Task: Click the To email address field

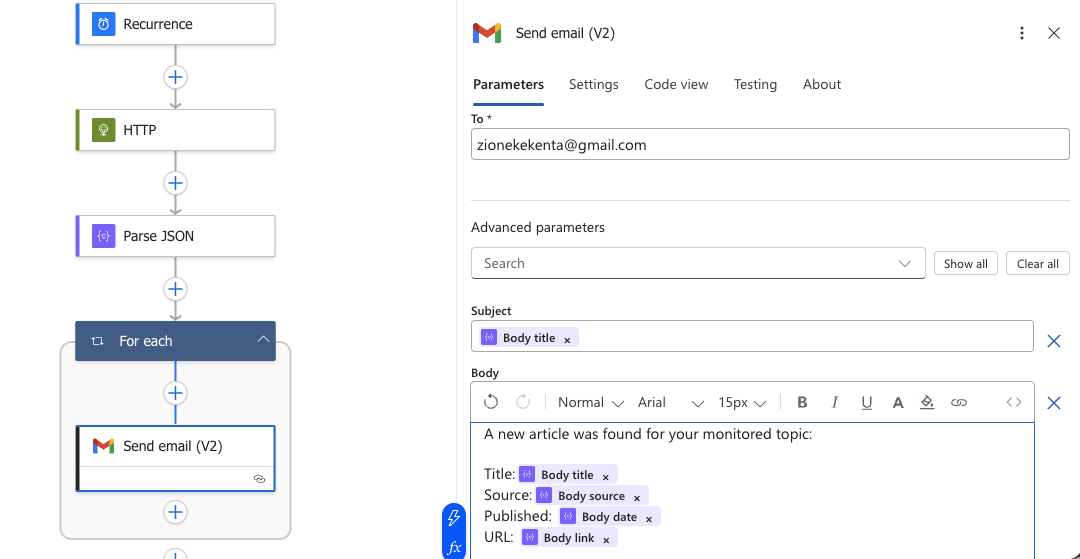Action: (x=769, y=145)
